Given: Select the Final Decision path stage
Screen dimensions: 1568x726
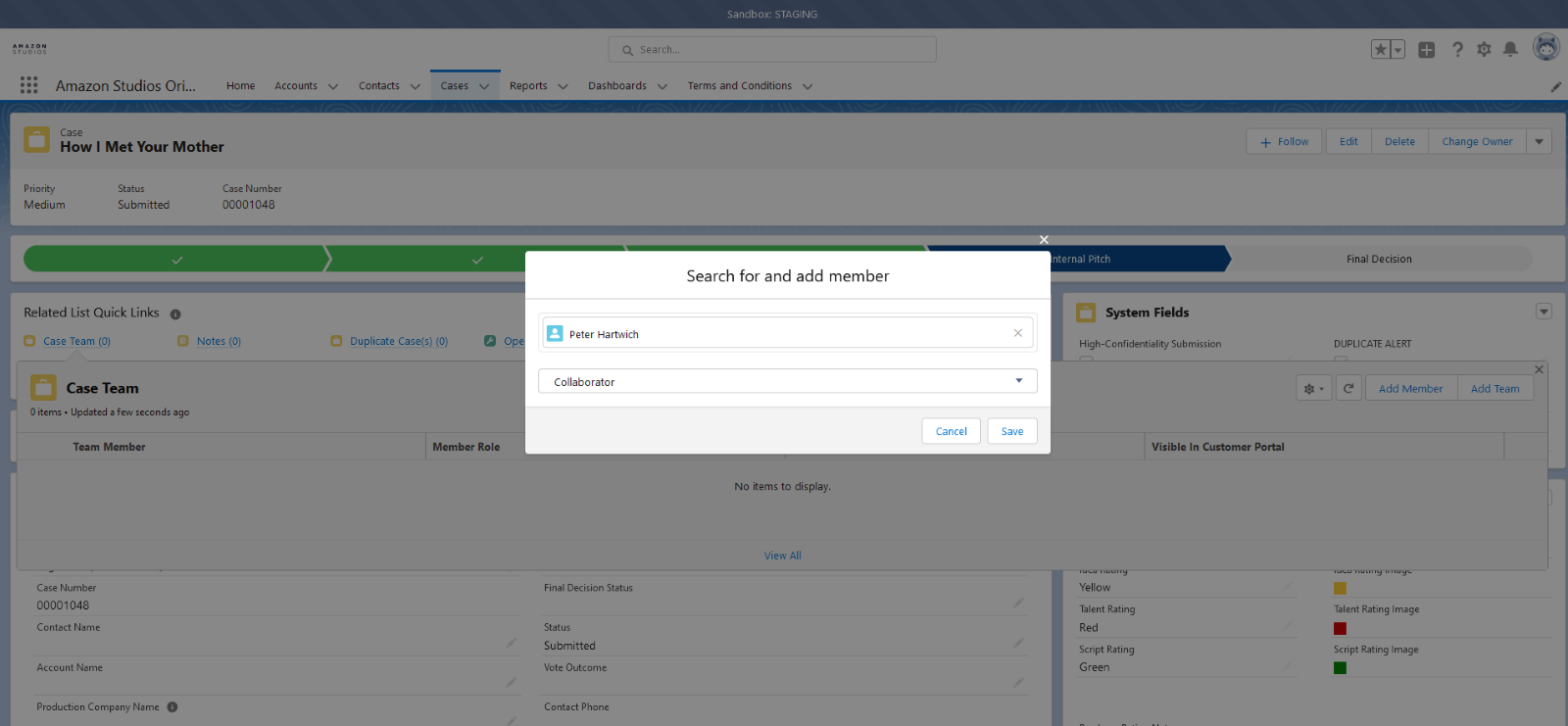Looking at the screenshot, I should [x=1379, y=259].
